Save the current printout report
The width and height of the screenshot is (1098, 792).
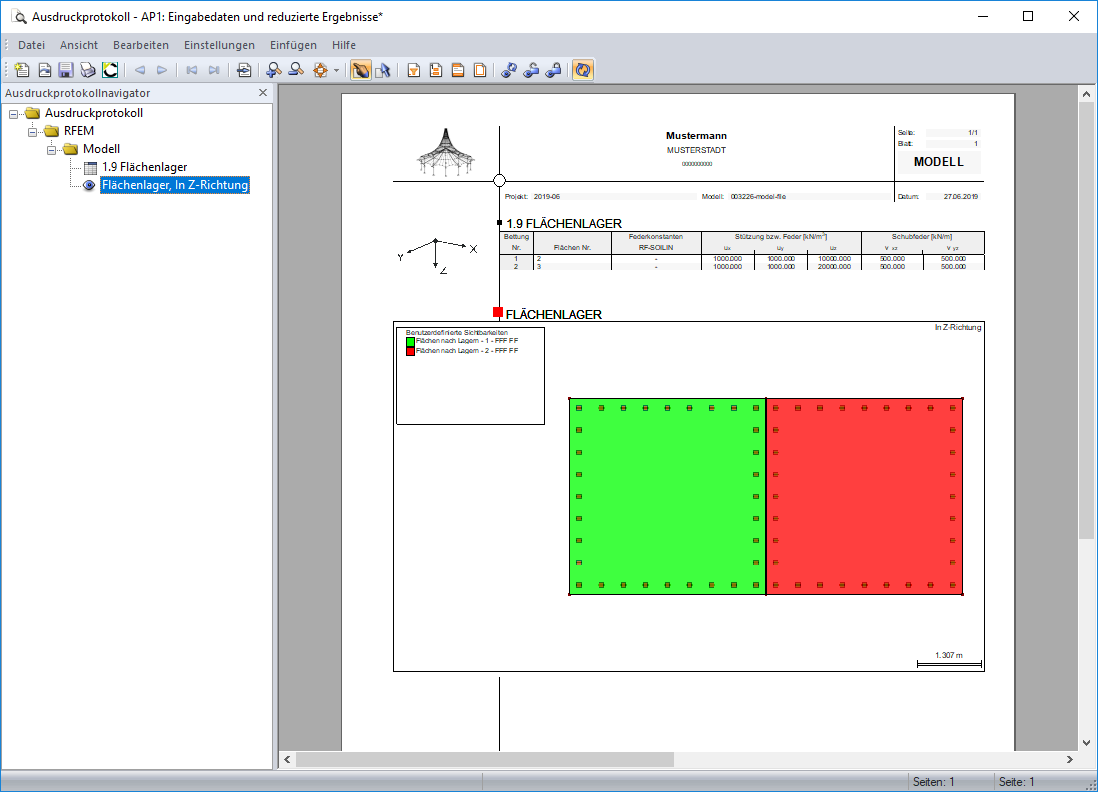tap(66, 70)
